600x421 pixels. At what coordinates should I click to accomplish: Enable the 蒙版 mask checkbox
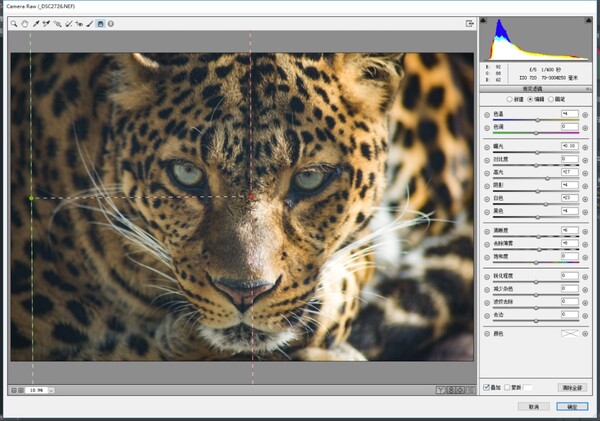point(507,387)
